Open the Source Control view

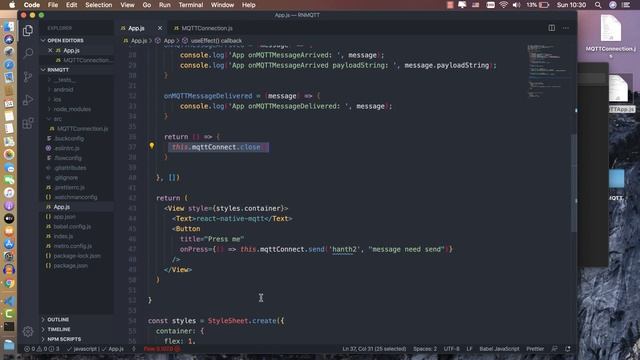28,77
